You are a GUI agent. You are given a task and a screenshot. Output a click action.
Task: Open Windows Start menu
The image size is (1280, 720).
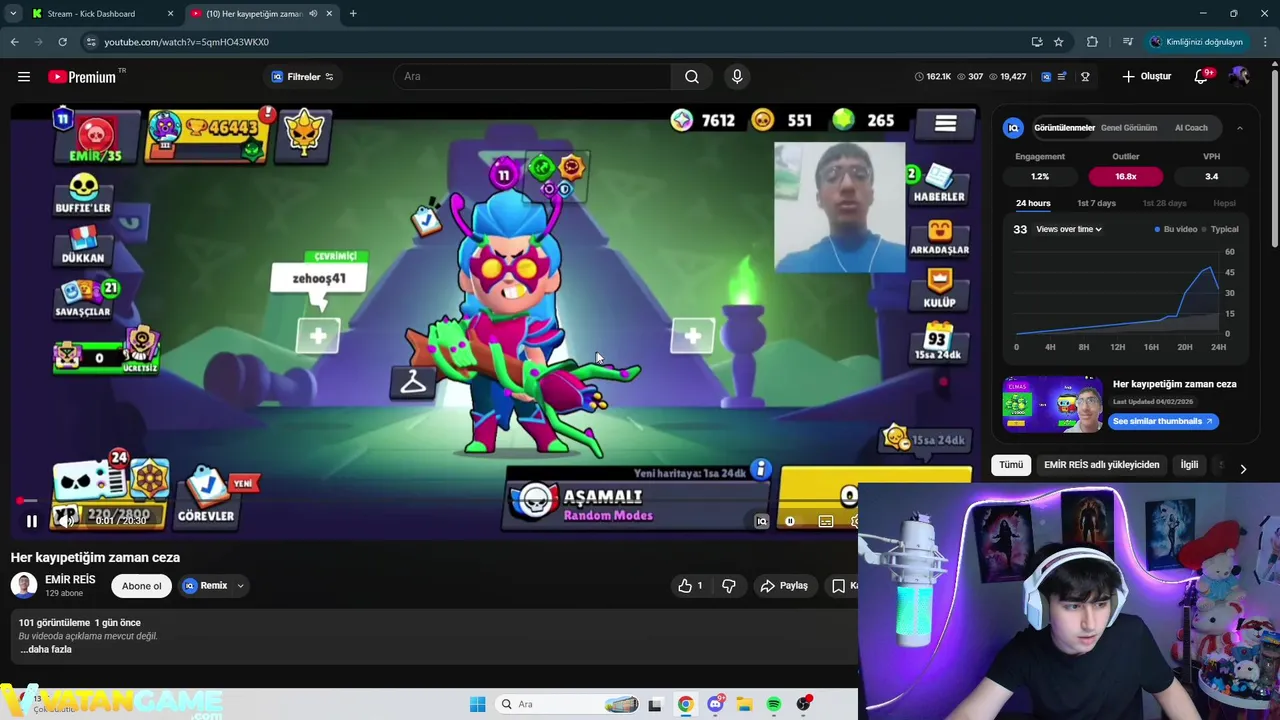(477, 704)
